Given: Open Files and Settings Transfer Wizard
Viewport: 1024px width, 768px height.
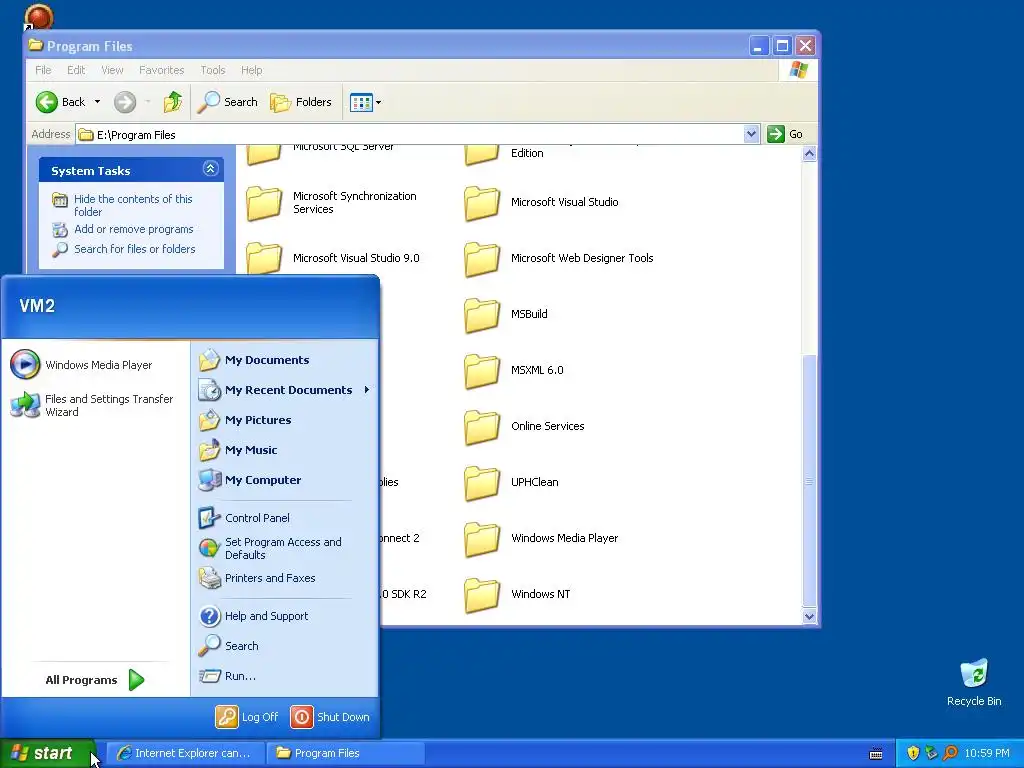Looking at the screenshot, I should coord(91,406).
